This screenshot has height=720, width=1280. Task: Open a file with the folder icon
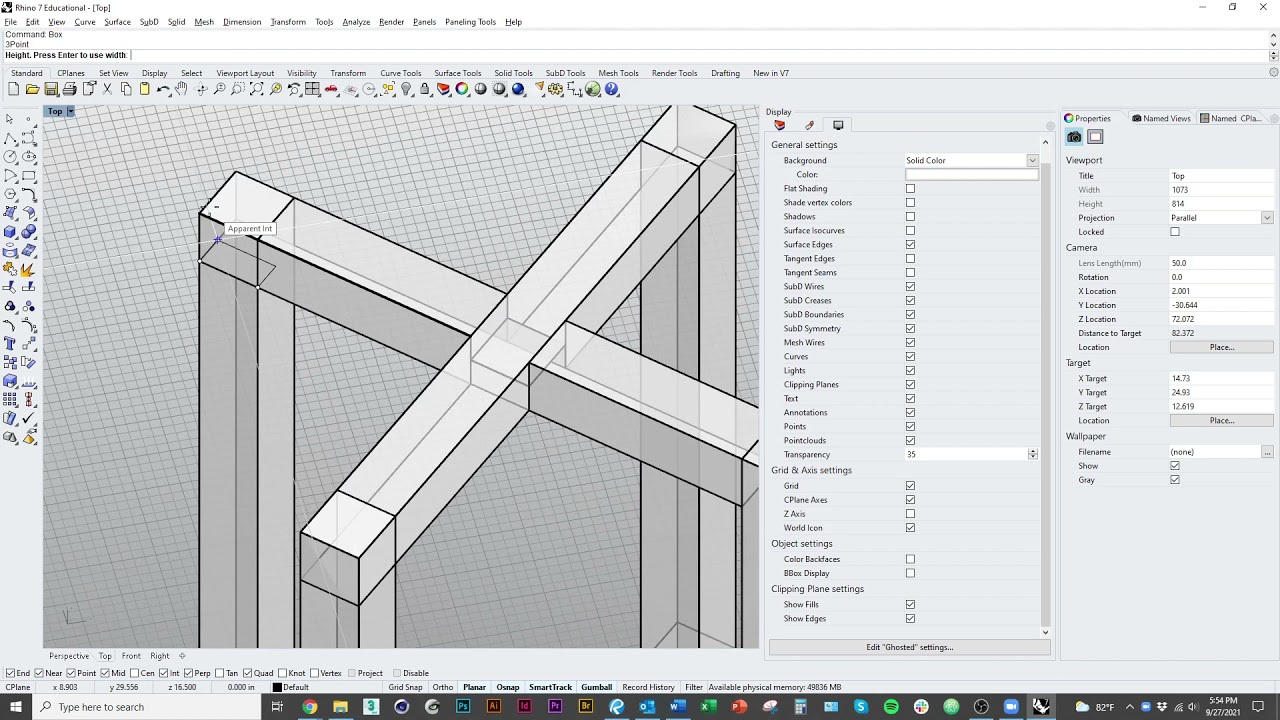point(32,89)
